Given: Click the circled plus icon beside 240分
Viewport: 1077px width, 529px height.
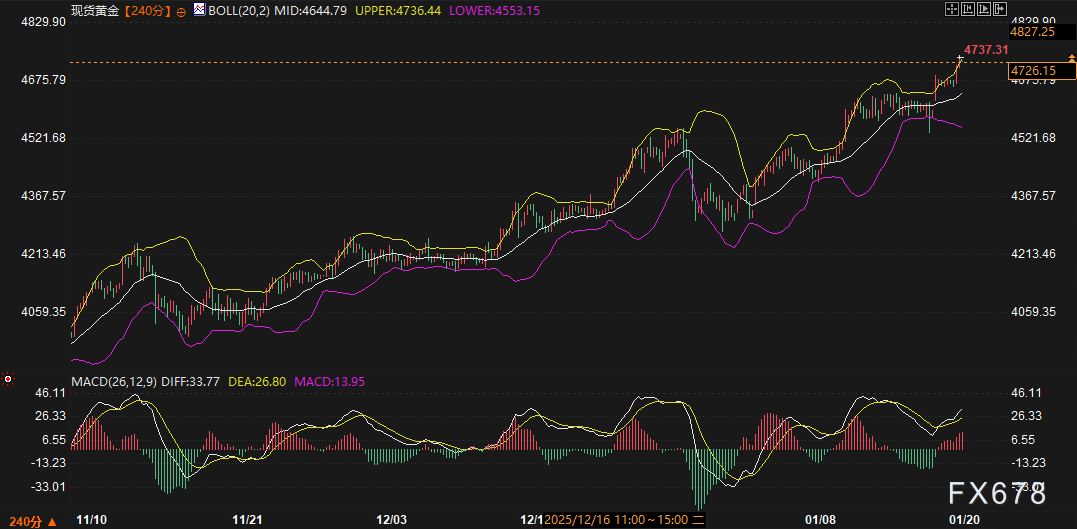Looking at the screenshot, I should point(181,11).
